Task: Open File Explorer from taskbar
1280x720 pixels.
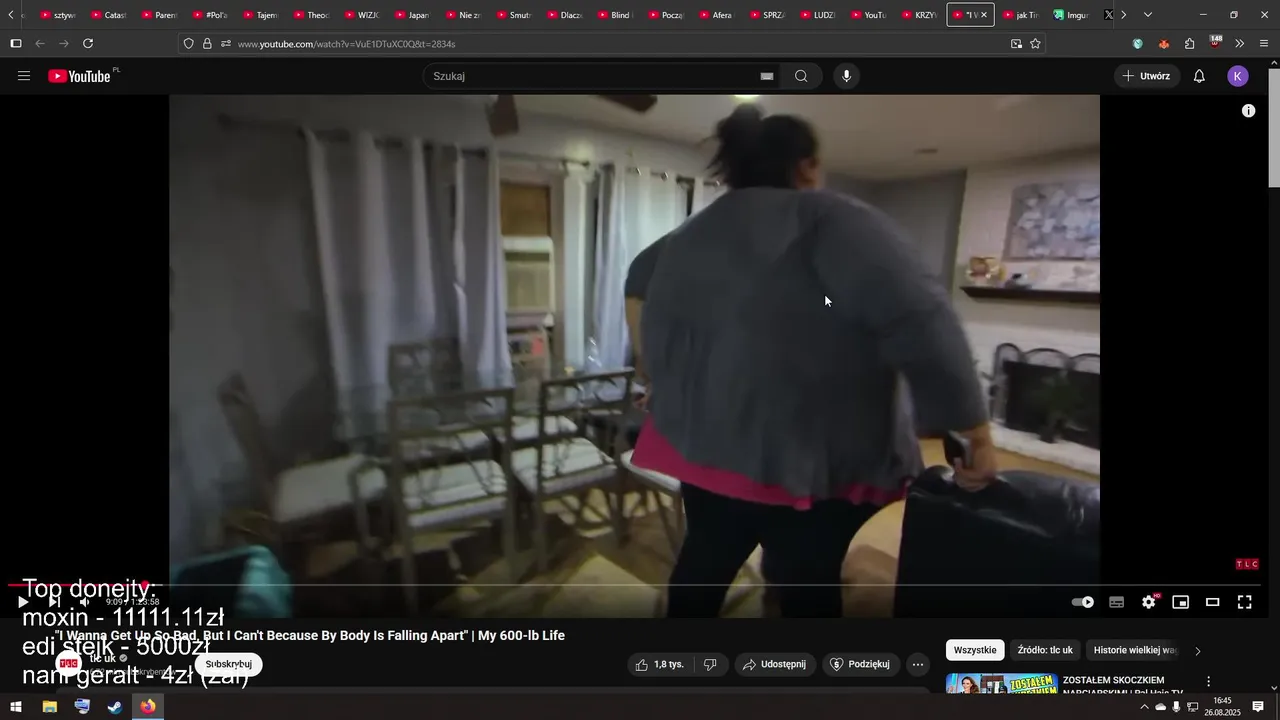Action: (x=49, y=707)
